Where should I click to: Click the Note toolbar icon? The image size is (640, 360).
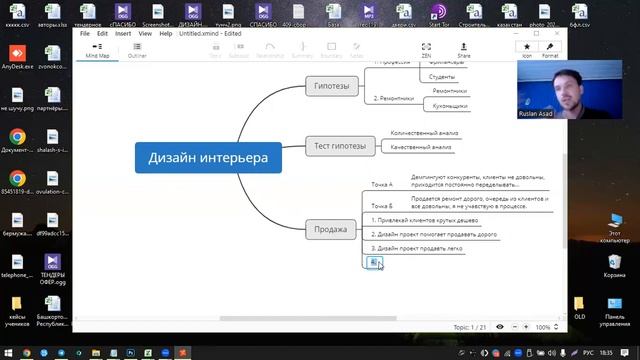point(356,51)
